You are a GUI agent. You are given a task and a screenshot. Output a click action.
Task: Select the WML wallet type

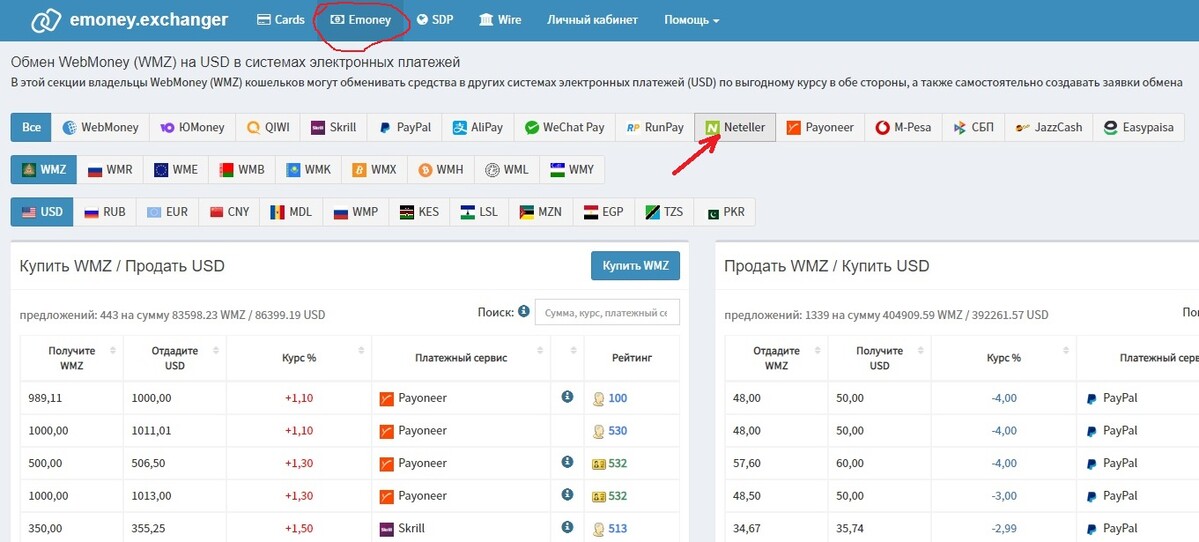507,170
